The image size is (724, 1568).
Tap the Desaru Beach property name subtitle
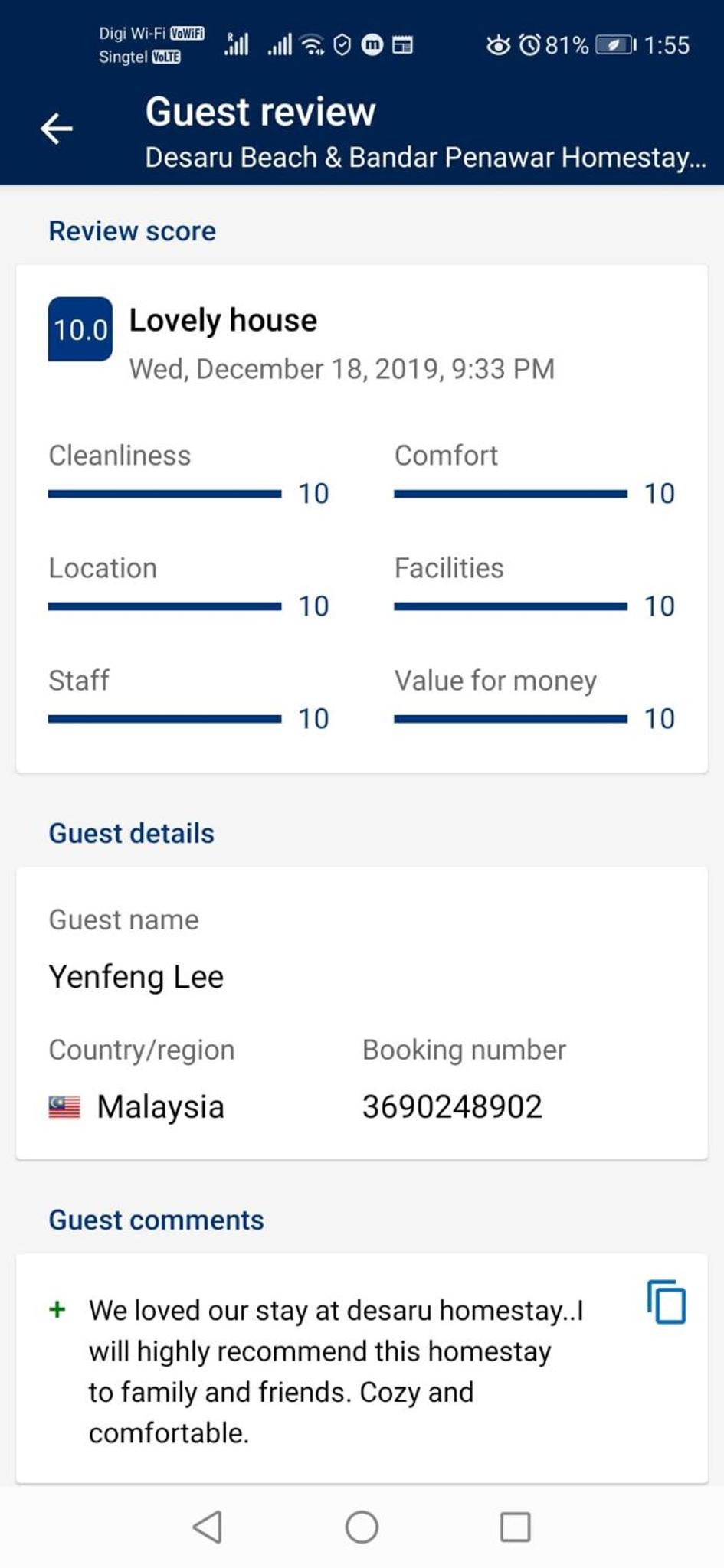(426, 157)
